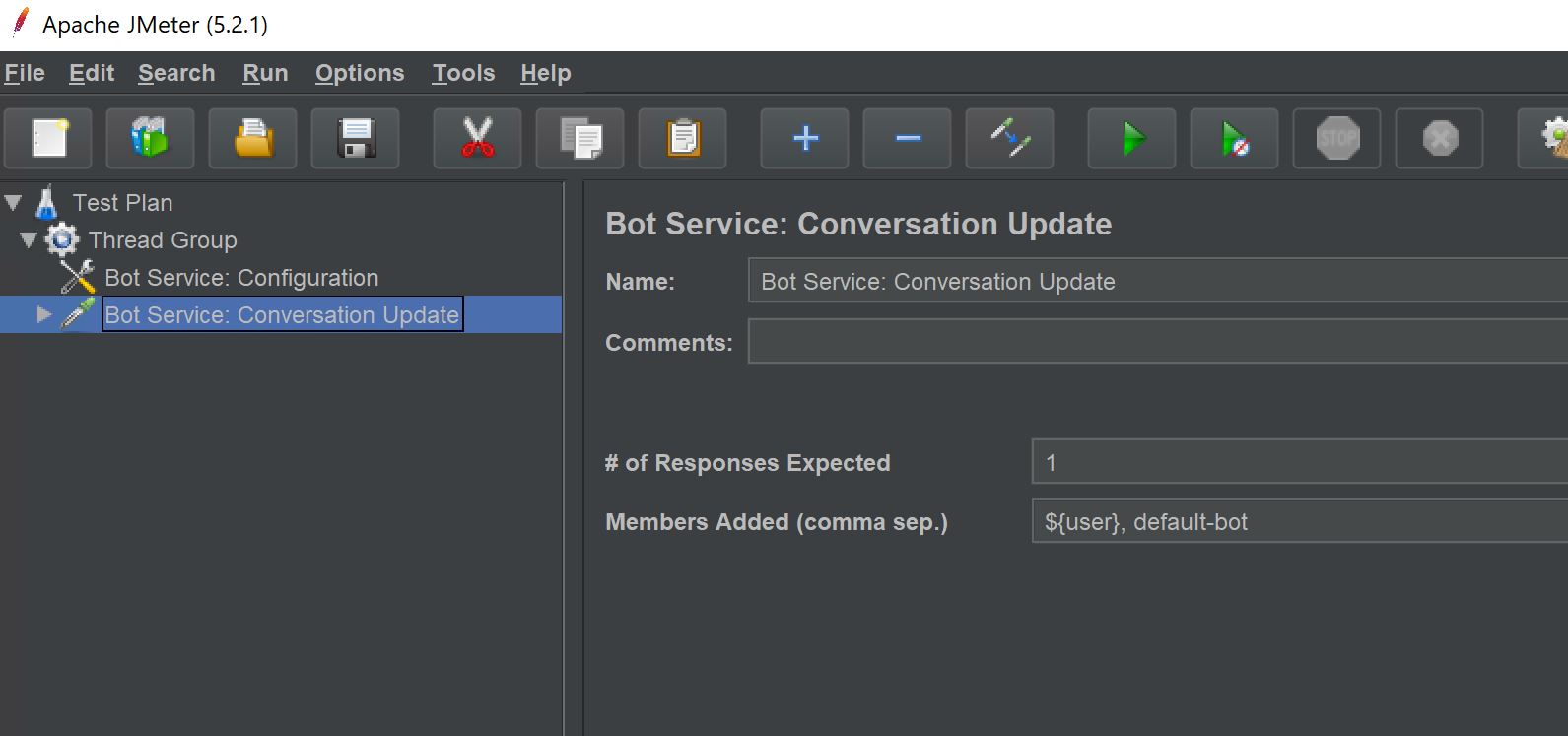Stop the running test
The width and height of the screenshot is (1568, 736).
pos(1337,139)
